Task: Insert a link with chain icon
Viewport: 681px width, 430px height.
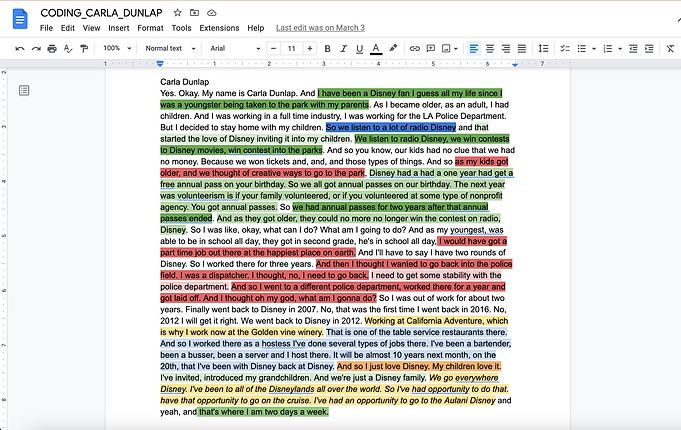Action: tap(415, 49)
